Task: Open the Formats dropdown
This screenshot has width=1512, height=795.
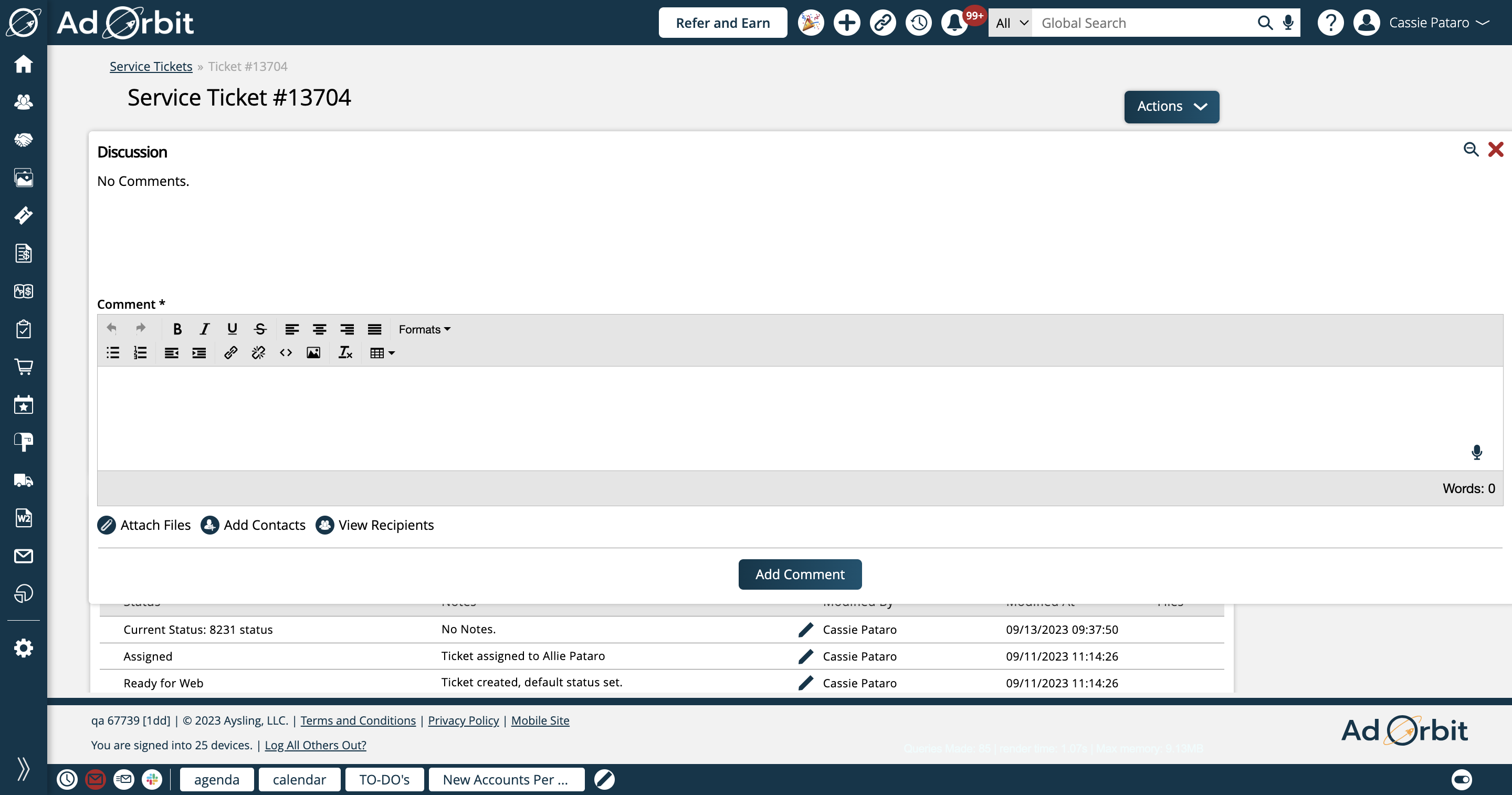Action: point(424,329)
